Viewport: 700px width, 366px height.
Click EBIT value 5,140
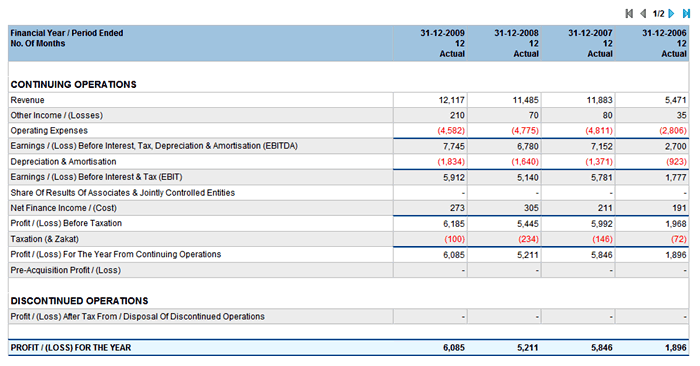click(x=528, y=178)
